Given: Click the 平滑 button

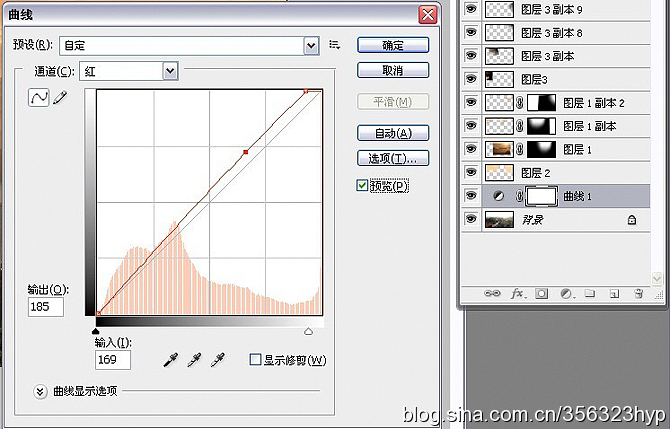Looking at the screenshot, I should (x=393, y=102).
